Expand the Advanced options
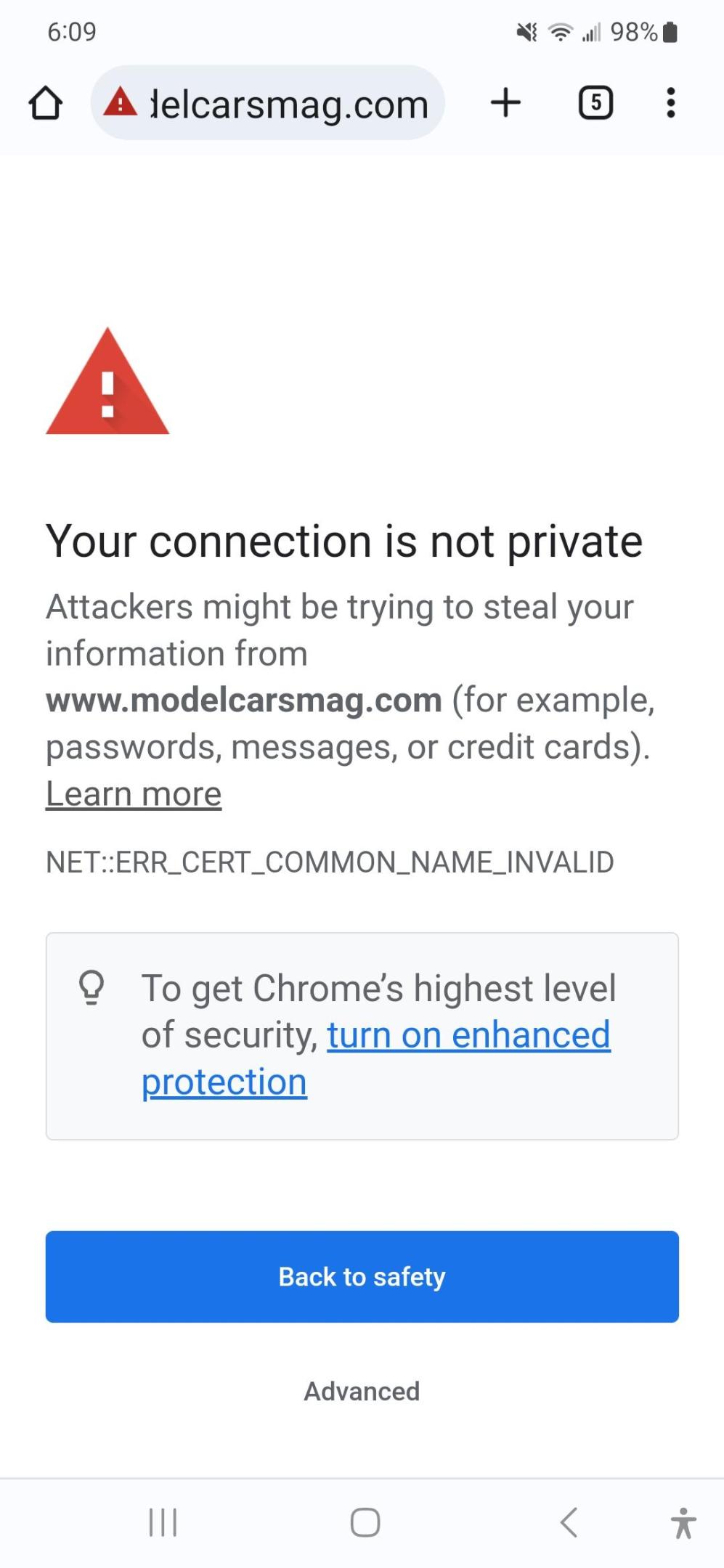The width and height of the screenshot is (724, 1568). pyautogui.click(x=361, y=1392)
